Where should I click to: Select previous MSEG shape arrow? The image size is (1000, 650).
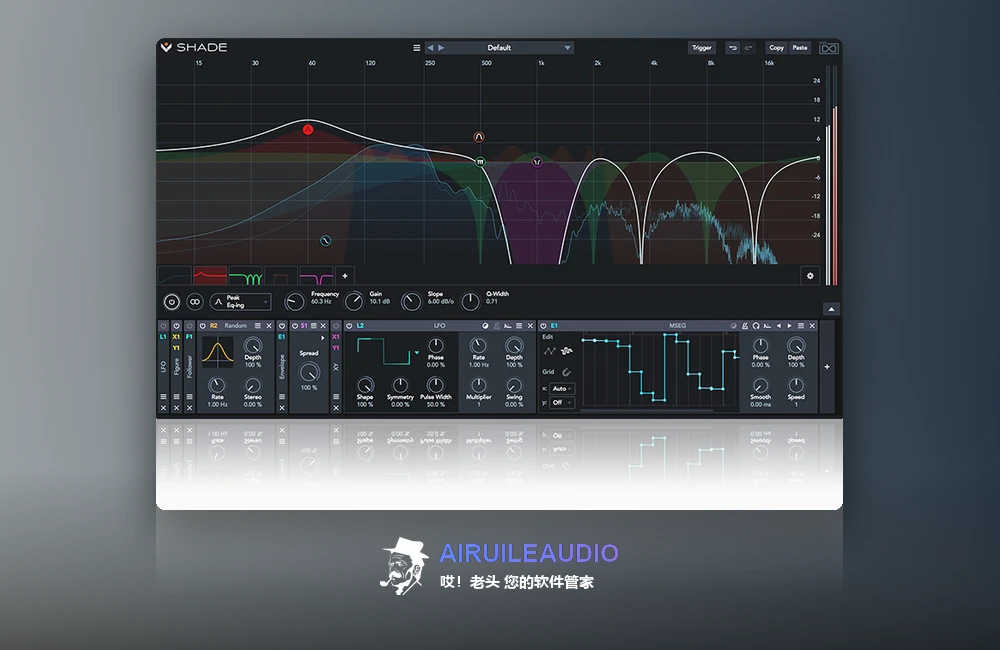coord(779,326)
